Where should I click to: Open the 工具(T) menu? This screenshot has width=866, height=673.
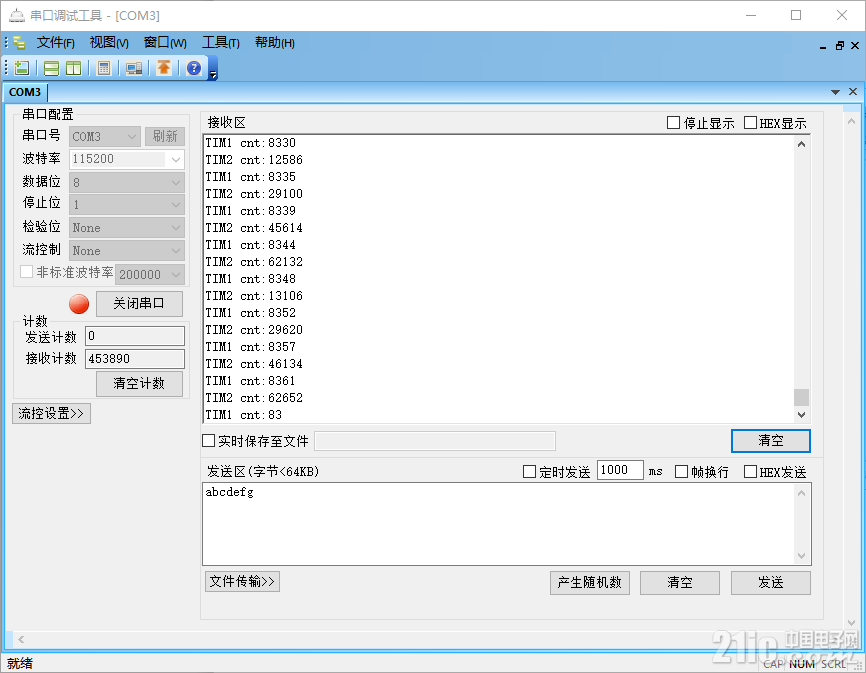coord(220,43)
